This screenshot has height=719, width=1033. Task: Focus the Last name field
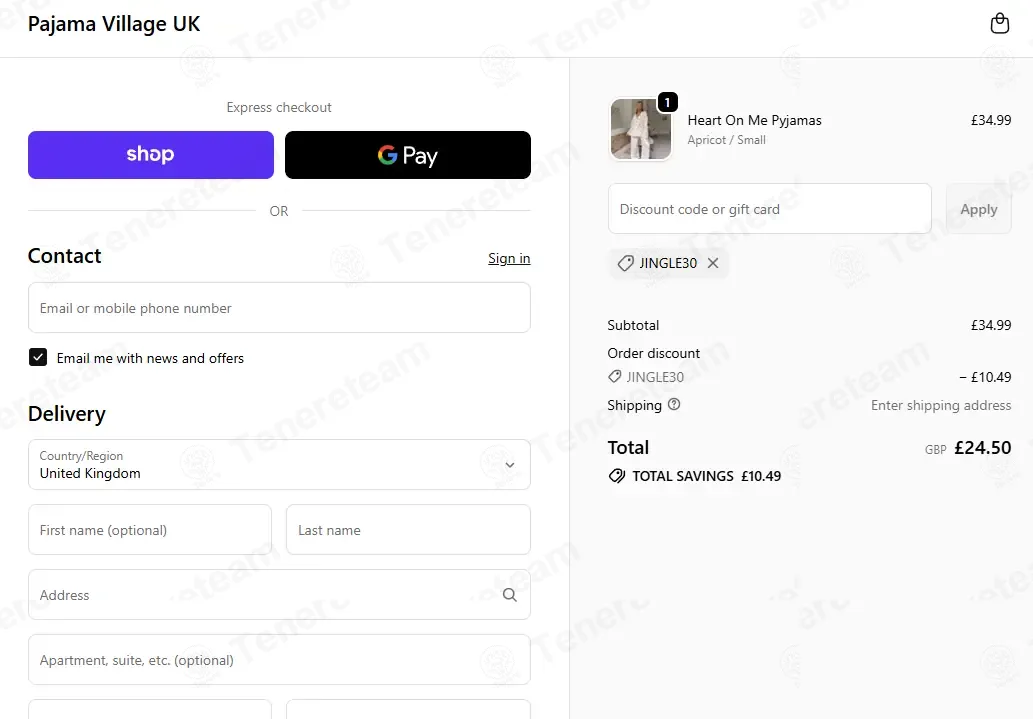(x=408, y=530)
